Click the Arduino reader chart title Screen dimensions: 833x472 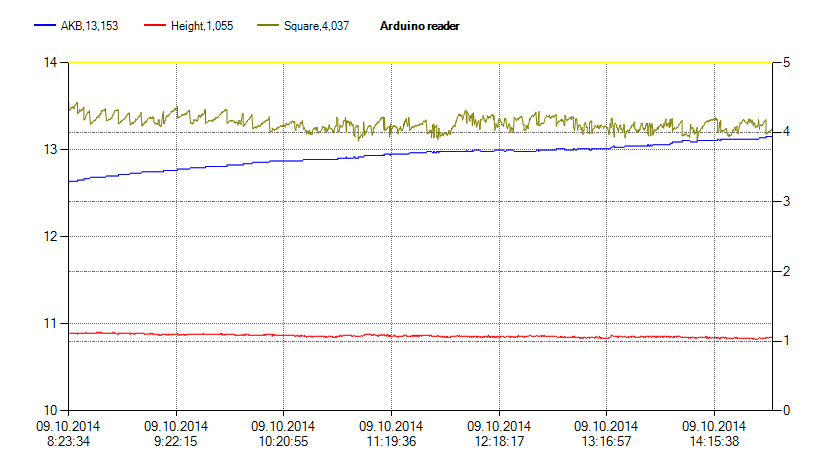[420, 25]
